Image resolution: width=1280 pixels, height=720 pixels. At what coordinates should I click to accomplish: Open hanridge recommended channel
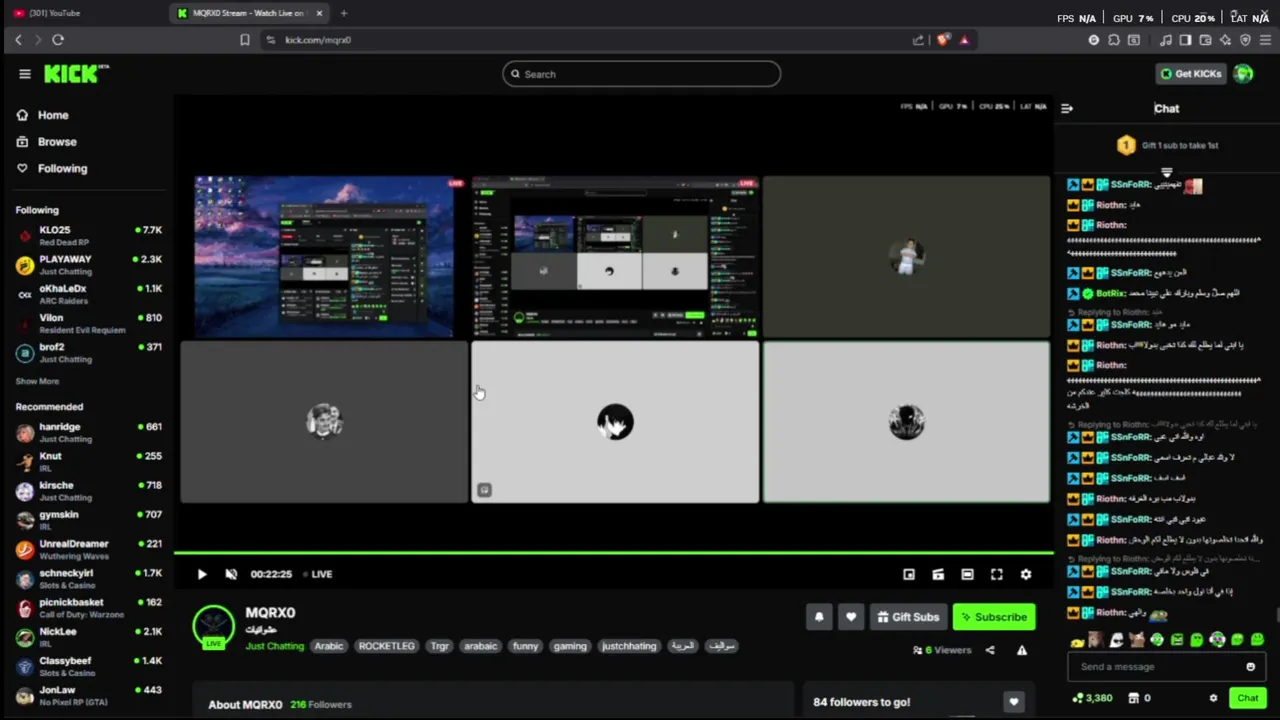click(x=88, y=432)
